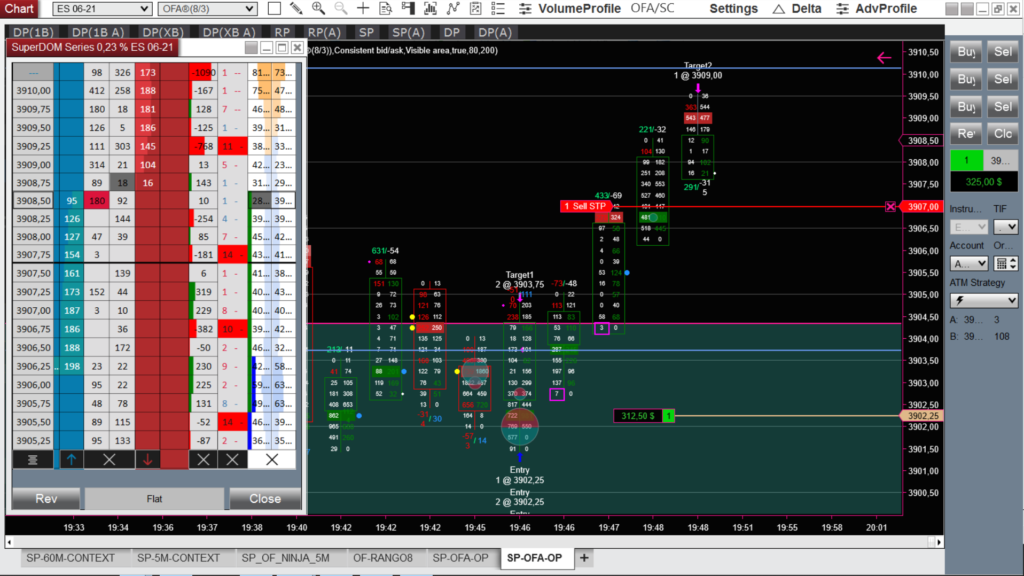Toggle the chart trader flag icon

tap(408, 8)
